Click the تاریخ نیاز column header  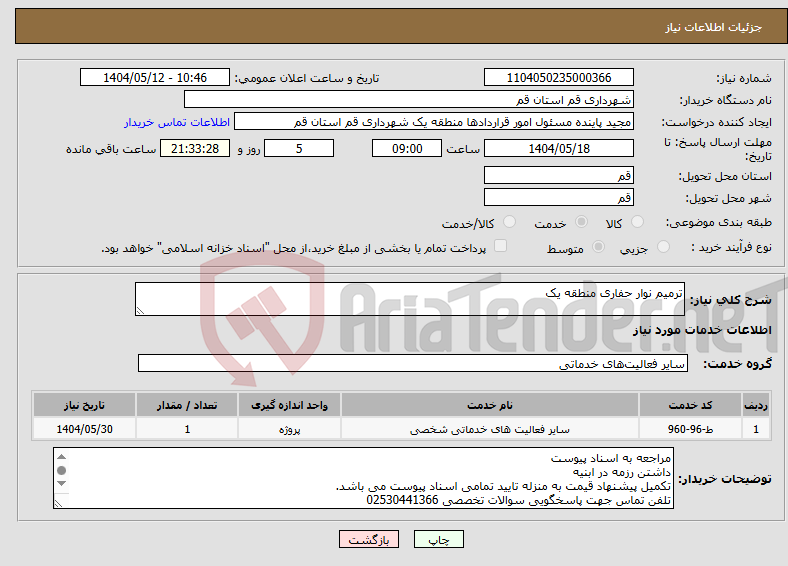84,405
